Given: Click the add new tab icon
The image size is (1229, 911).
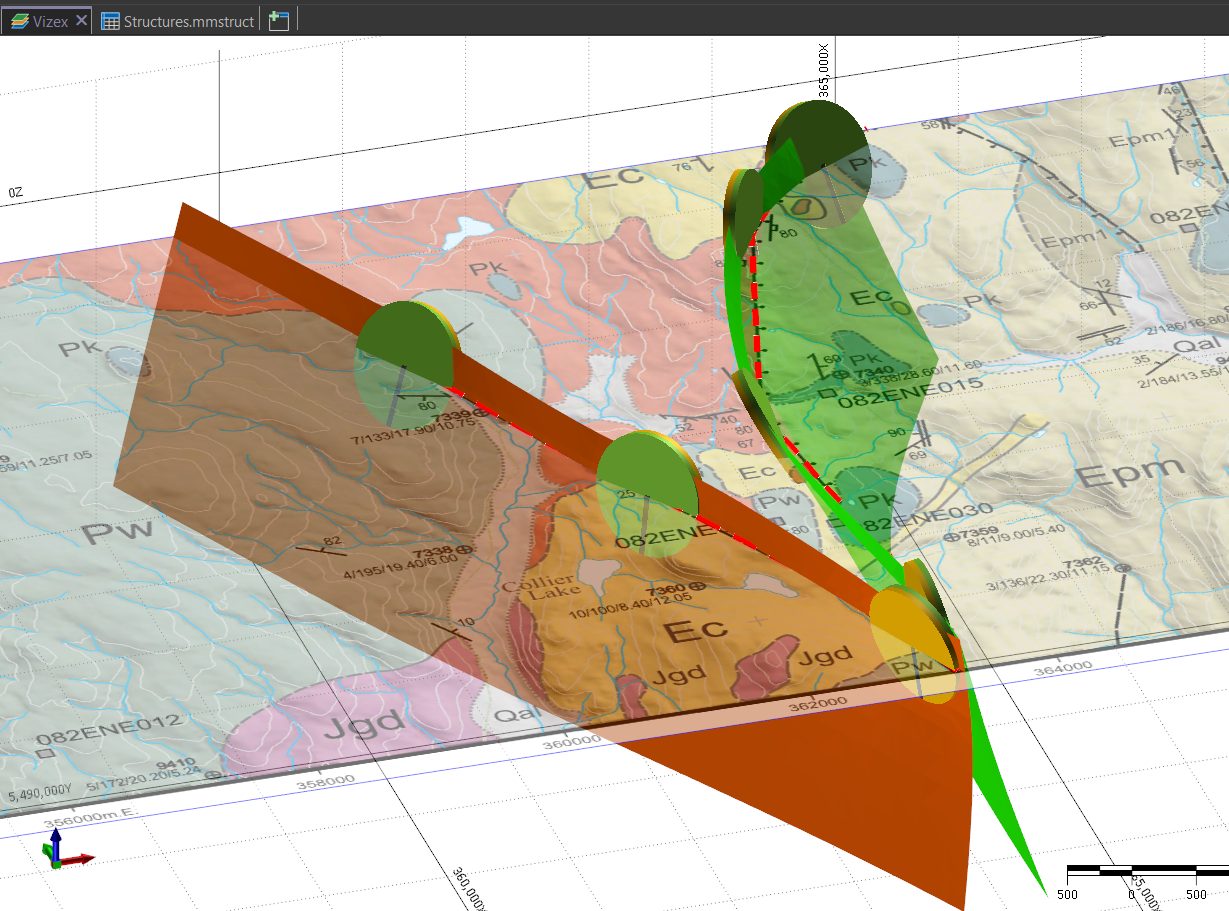Looking at the screenshot, I should [279, 21].
